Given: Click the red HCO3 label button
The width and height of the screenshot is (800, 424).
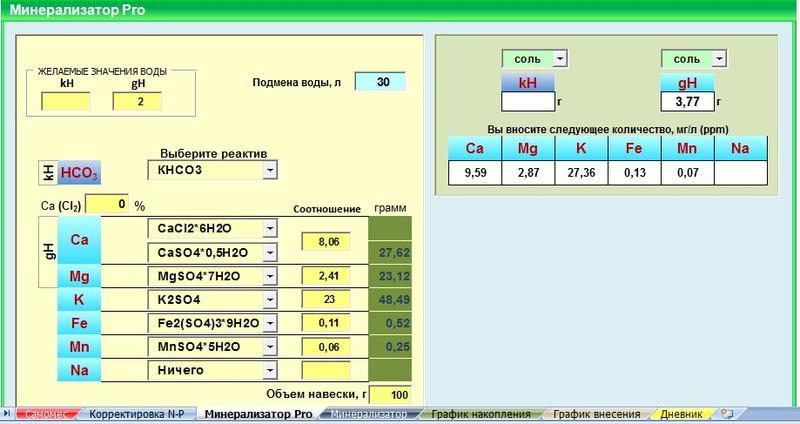Looking at the screenshot, I should 81,172.
